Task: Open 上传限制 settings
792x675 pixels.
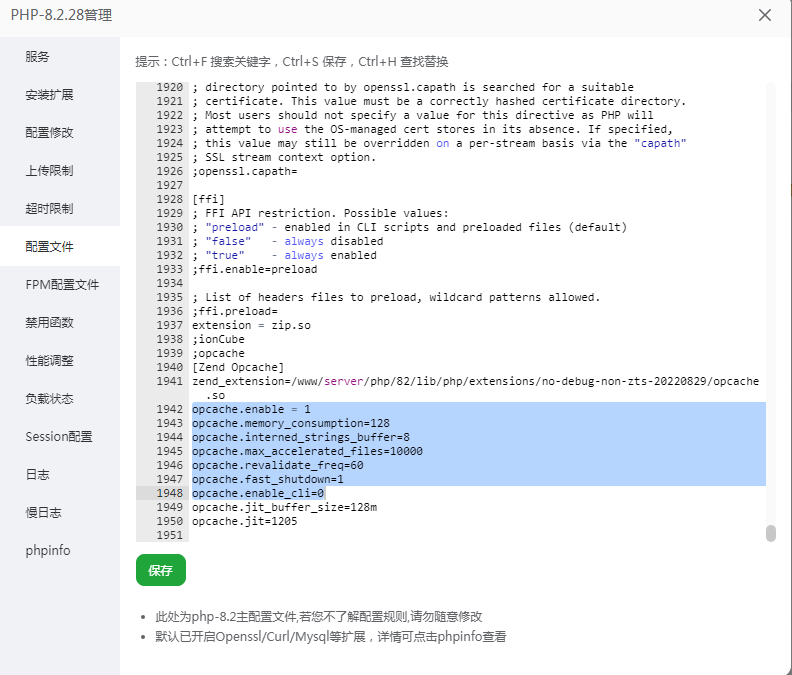Action: pos(49,171)
